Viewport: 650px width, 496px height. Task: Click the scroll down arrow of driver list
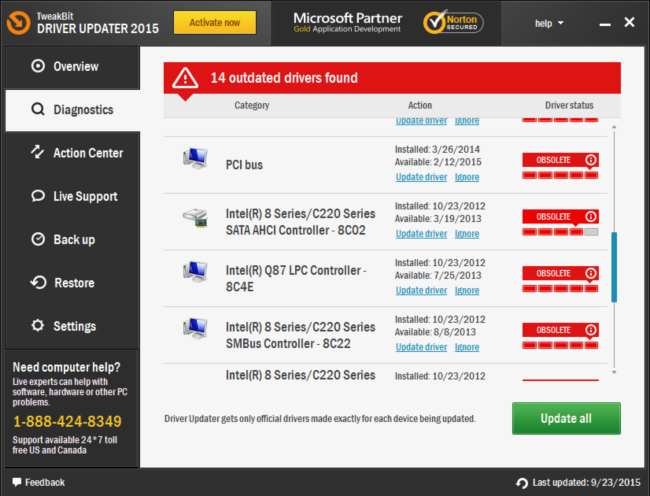[x=614, y=372]
